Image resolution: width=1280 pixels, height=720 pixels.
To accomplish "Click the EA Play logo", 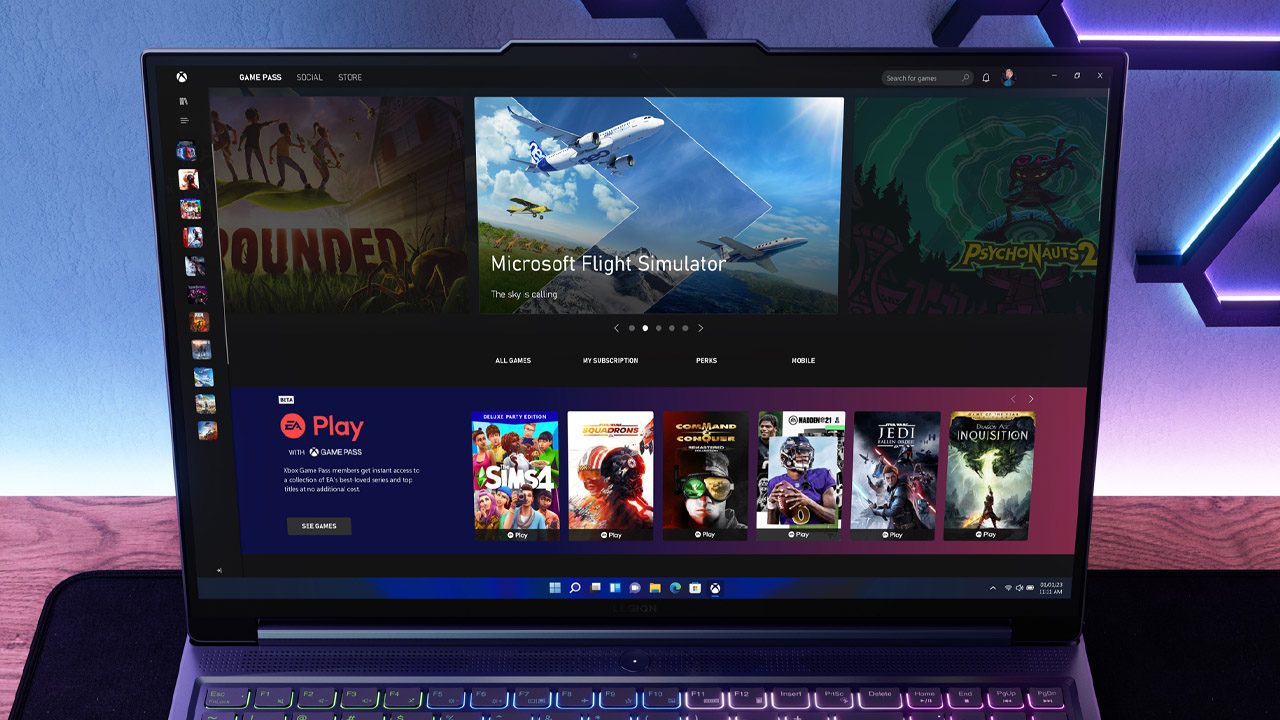I will 322,427.
